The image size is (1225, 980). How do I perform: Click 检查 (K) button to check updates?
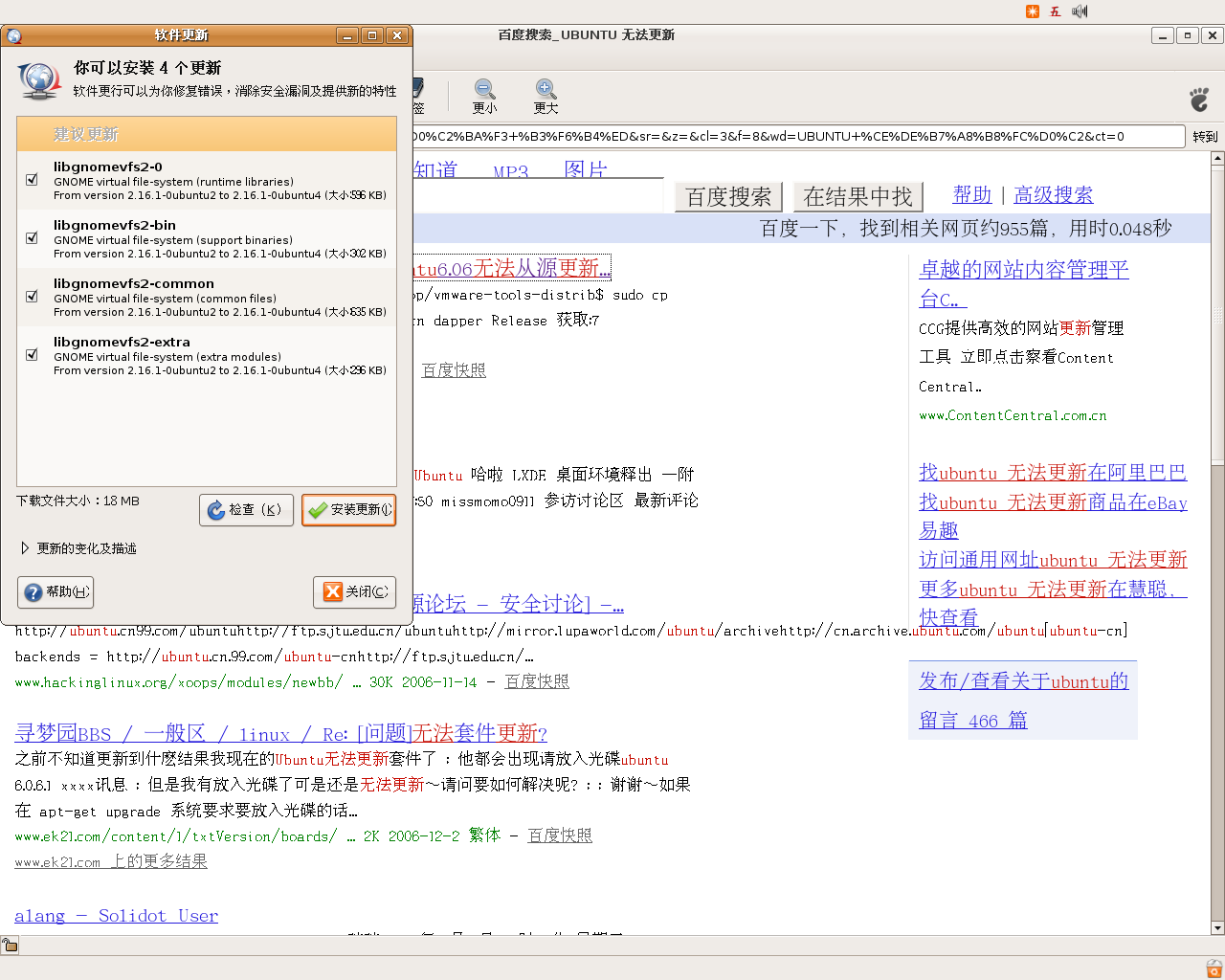(245, 510)
